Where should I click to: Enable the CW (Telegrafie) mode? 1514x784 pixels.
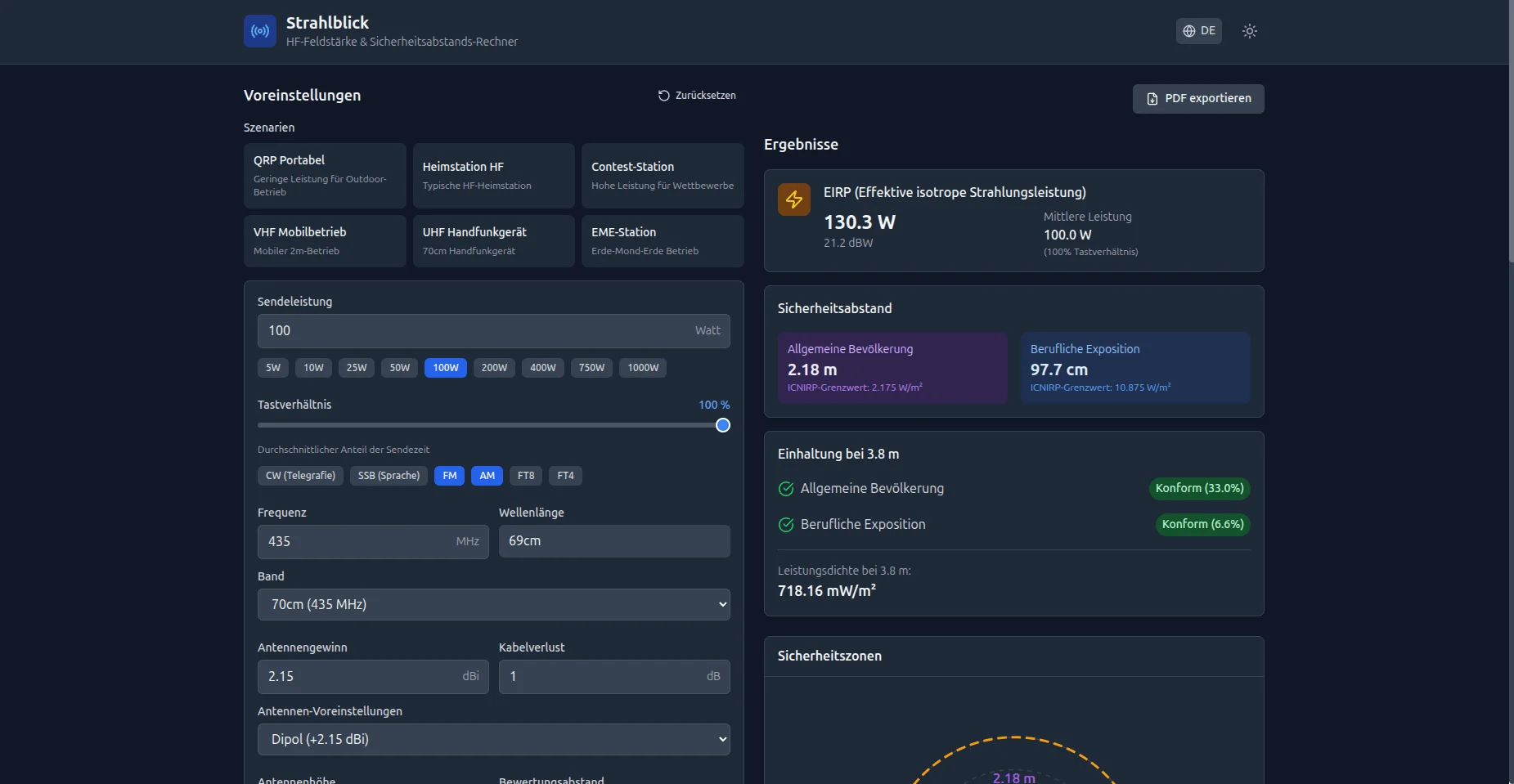tap(300, 475)
